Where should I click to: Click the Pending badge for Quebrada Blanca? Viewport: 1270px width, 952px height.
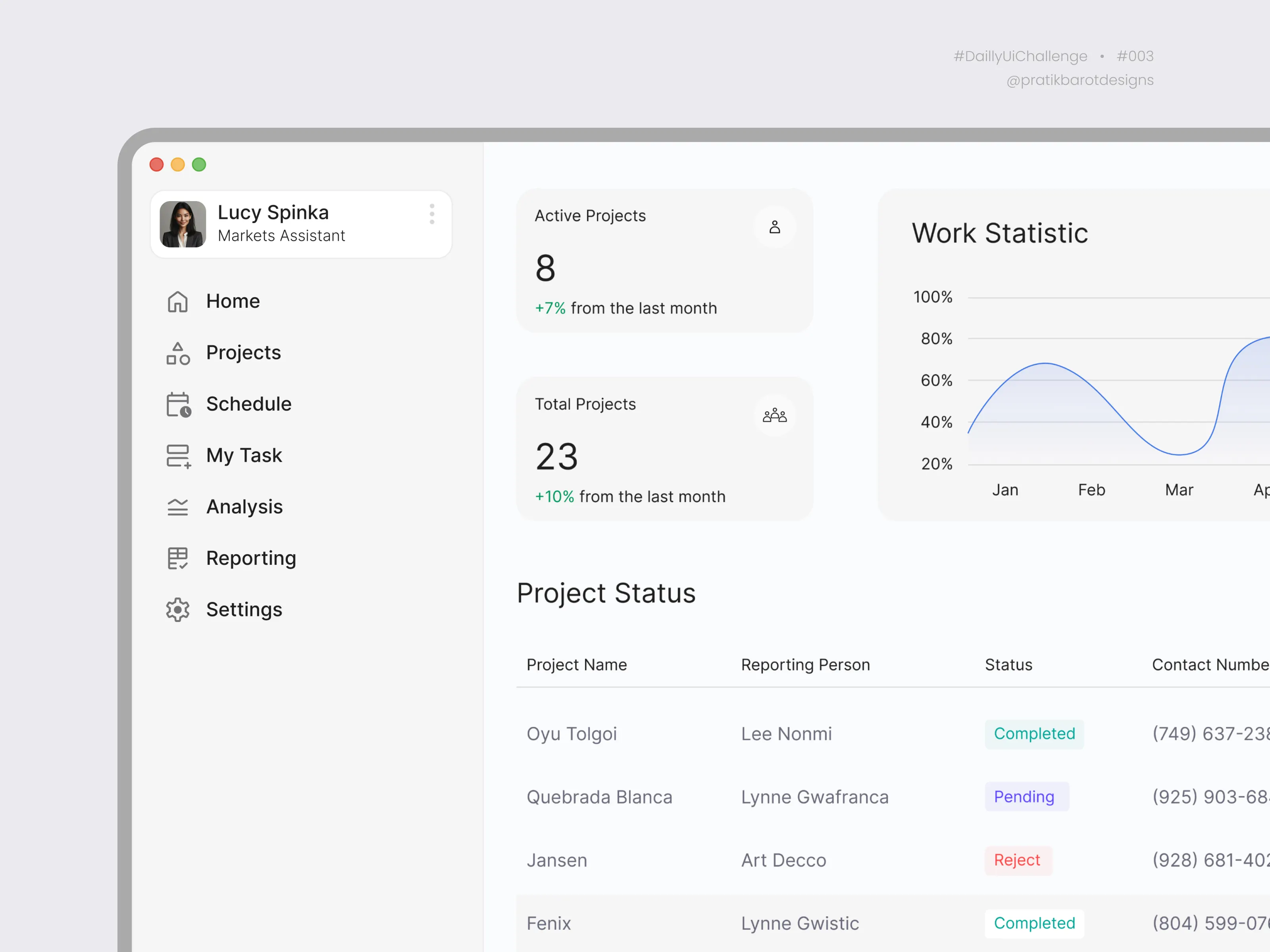pyautogui.click(x=1027, y=797)
